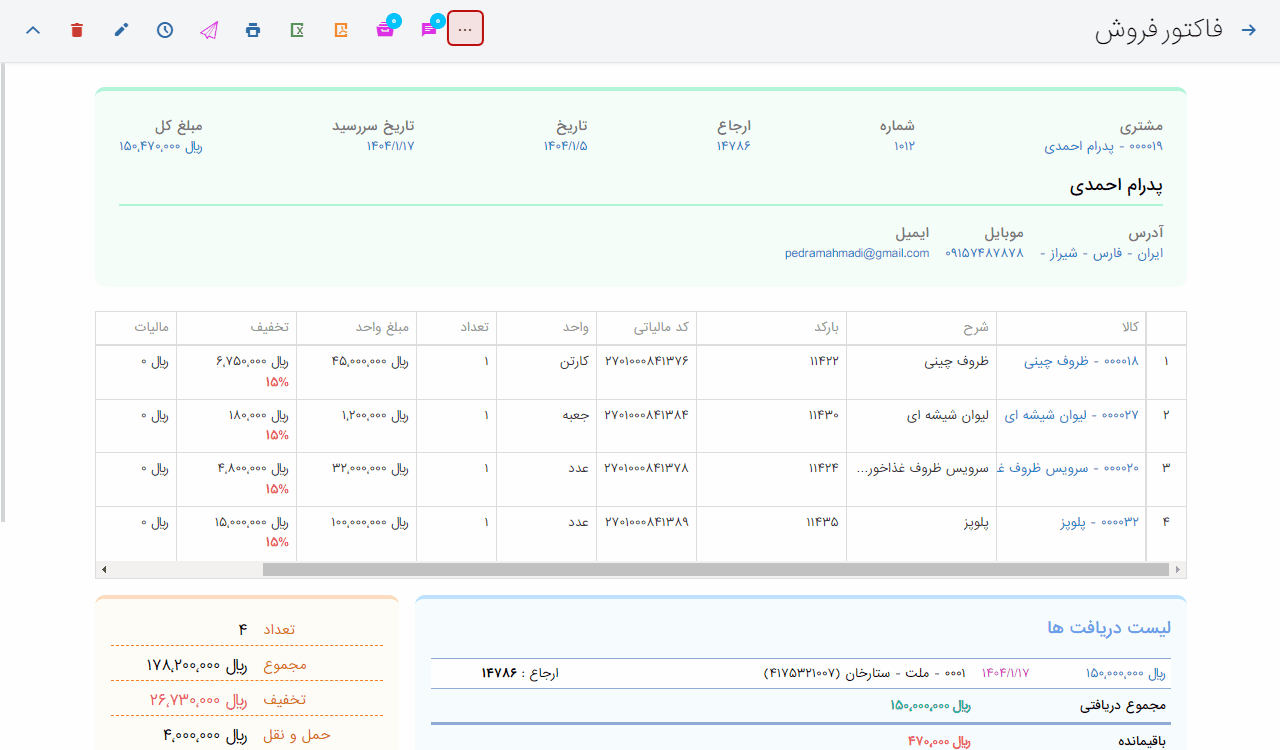This screenshot has width=1280, height=750.
Task: Open product link لیوان شیشه ای
Action: coord(1071,414)
